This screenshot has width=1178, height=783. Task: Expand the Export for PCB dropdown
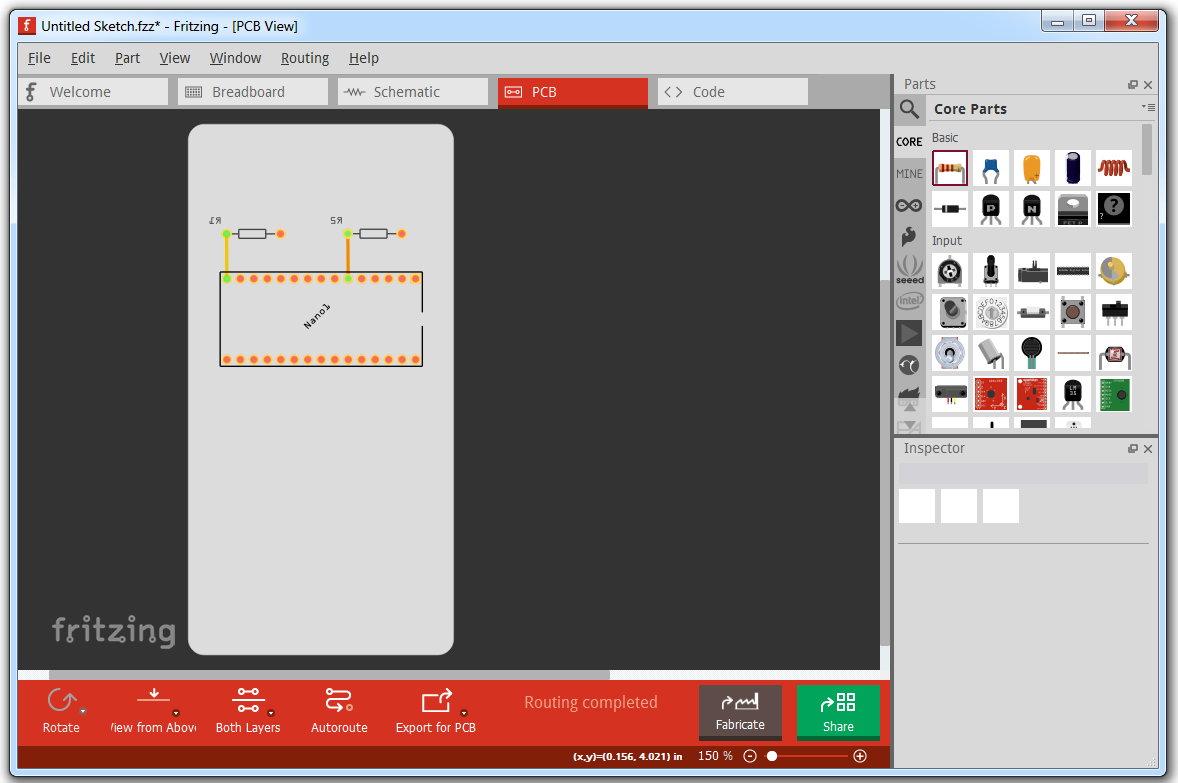pyautogui.click(x=463, y=713)
